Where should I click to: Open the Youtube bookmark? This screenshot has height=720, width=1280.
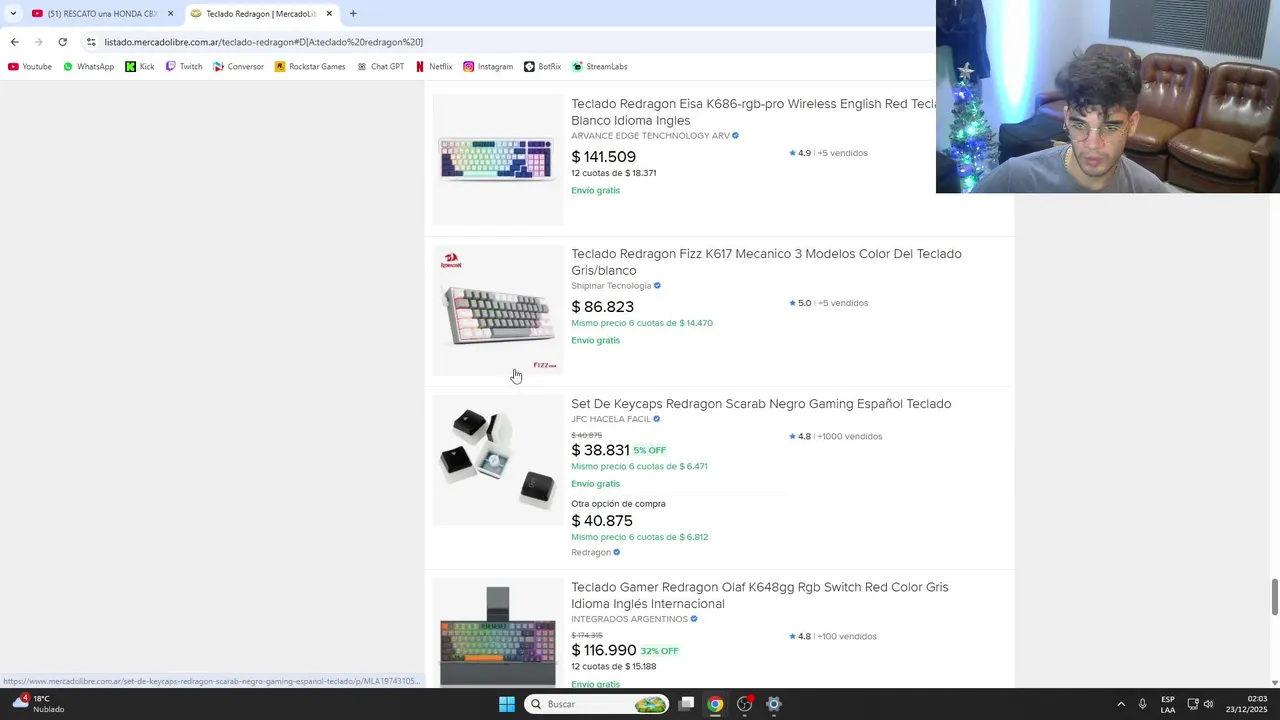click(30, 67)
